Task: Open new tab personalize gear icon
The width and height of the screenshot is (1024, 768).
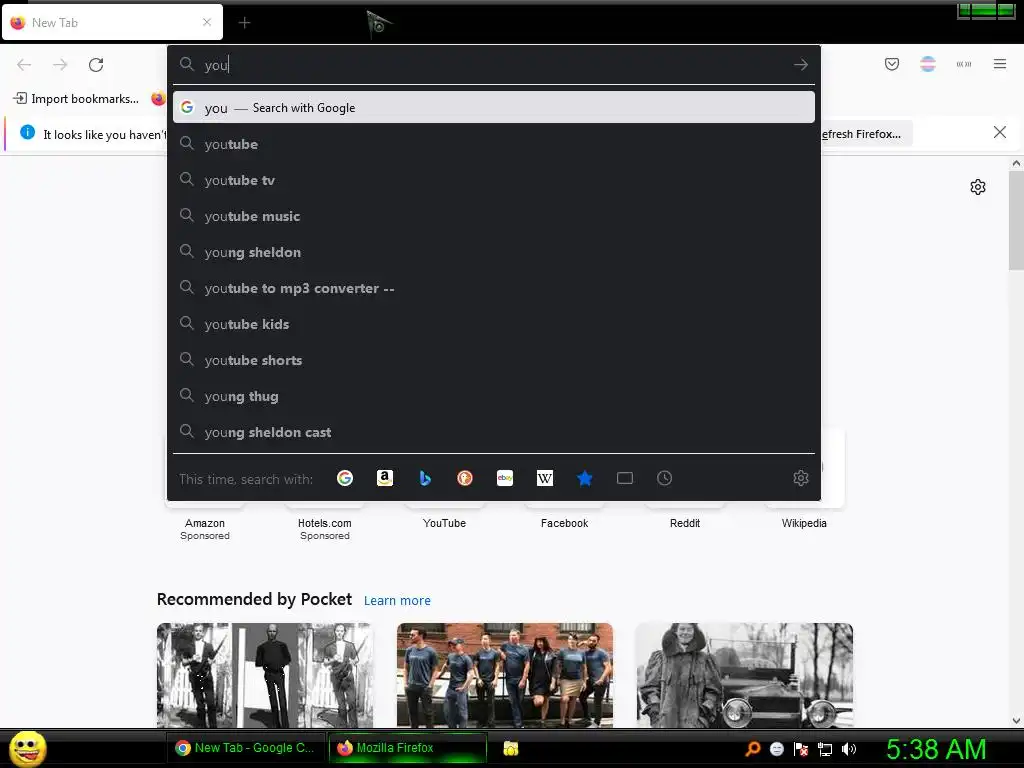Action: 978,187
